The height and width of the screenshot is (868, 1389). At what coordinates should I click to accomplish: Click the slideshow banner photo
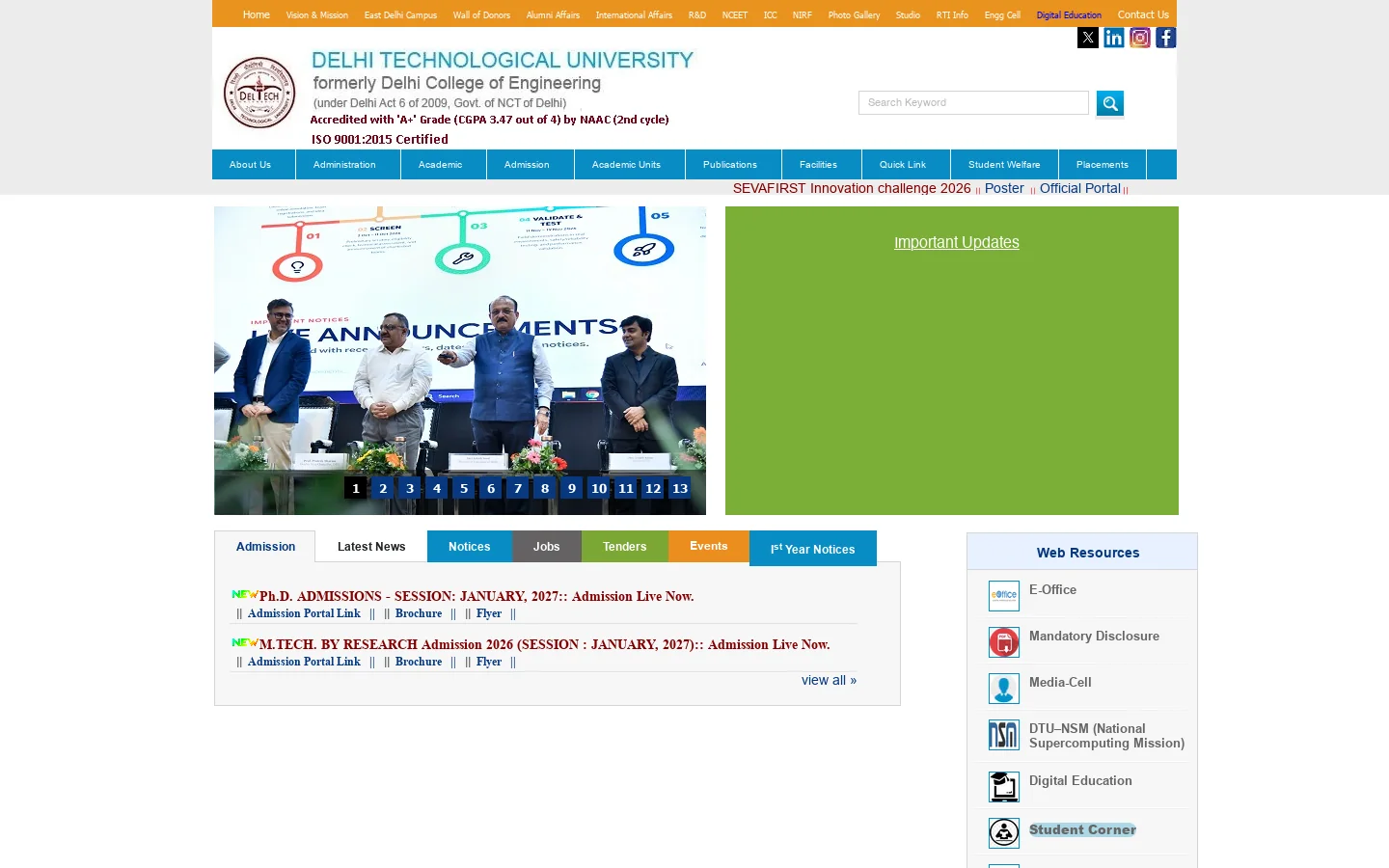point(460,361)
